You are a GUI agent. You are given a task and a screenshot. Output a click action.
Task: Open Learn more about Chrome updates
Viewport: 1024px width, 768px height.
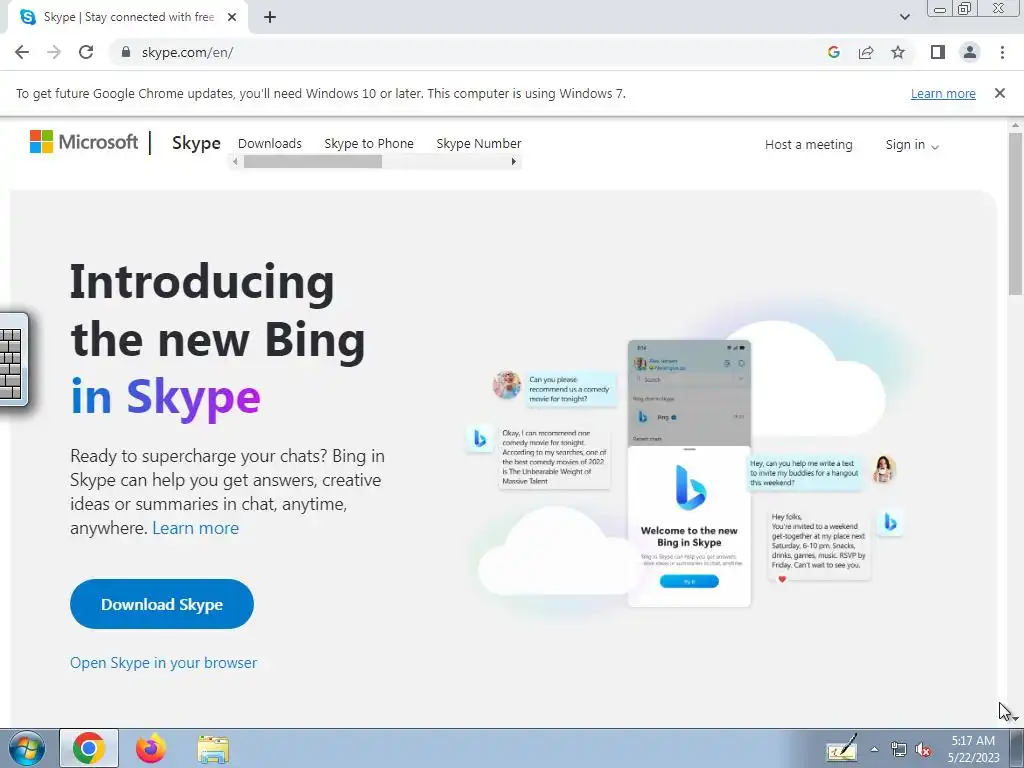(943, 93)
